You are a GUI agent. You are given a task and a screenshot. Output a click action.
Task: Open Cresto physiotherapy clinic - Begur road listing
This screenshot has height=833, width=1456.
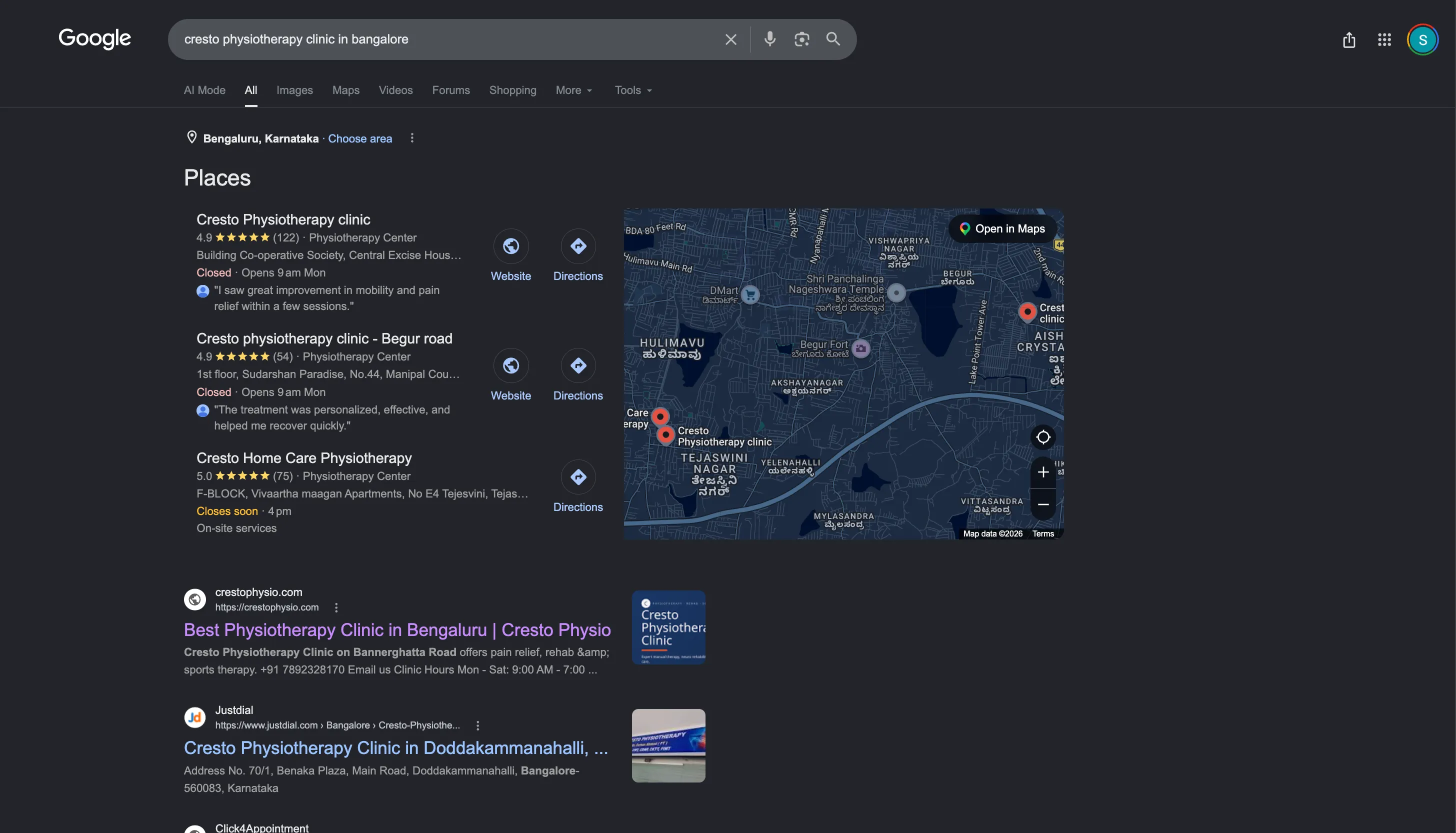pyautogui.click(x=324, y=338)
